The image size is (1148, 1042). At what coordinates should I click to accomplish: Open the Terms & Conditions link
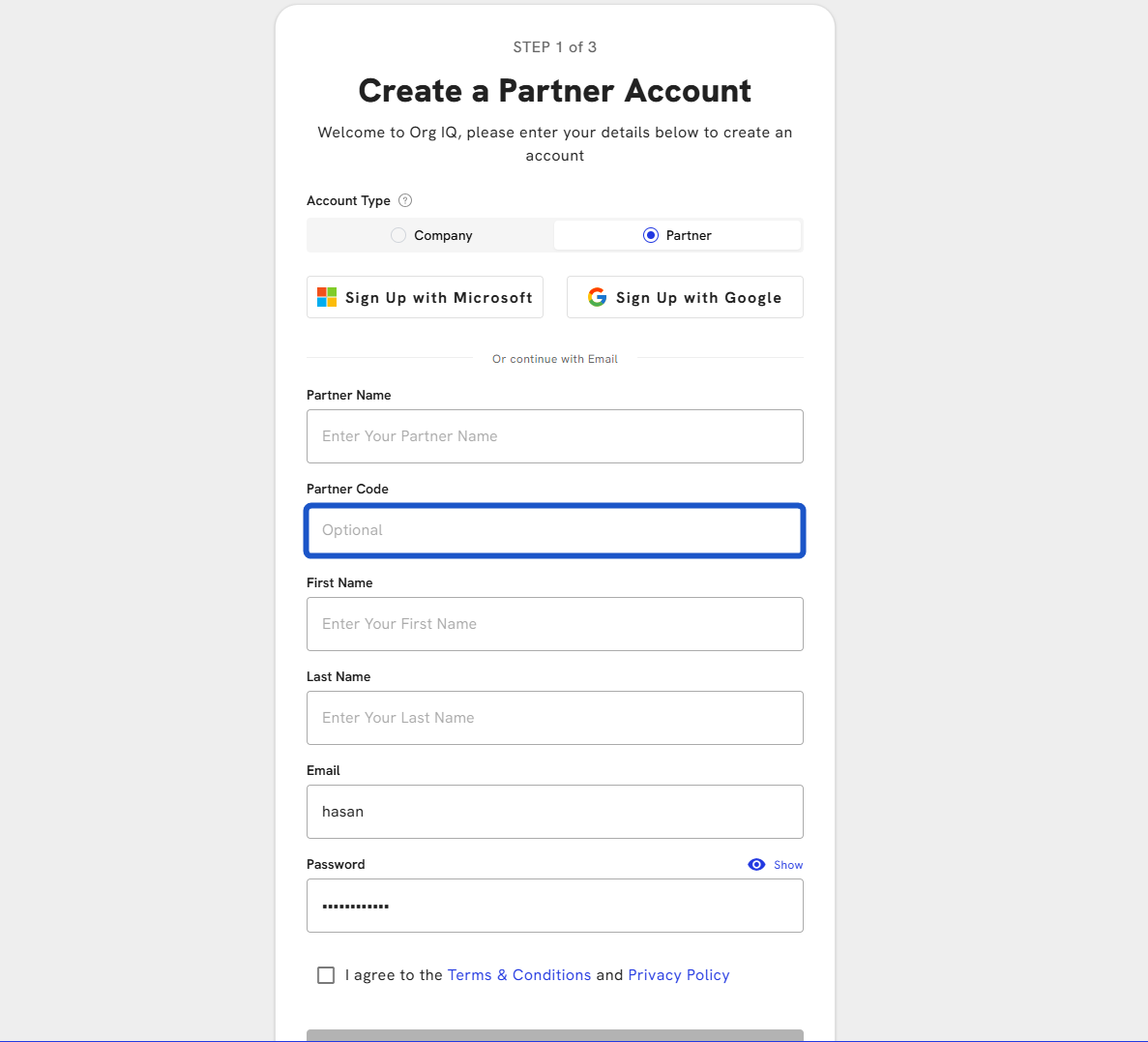518,975
